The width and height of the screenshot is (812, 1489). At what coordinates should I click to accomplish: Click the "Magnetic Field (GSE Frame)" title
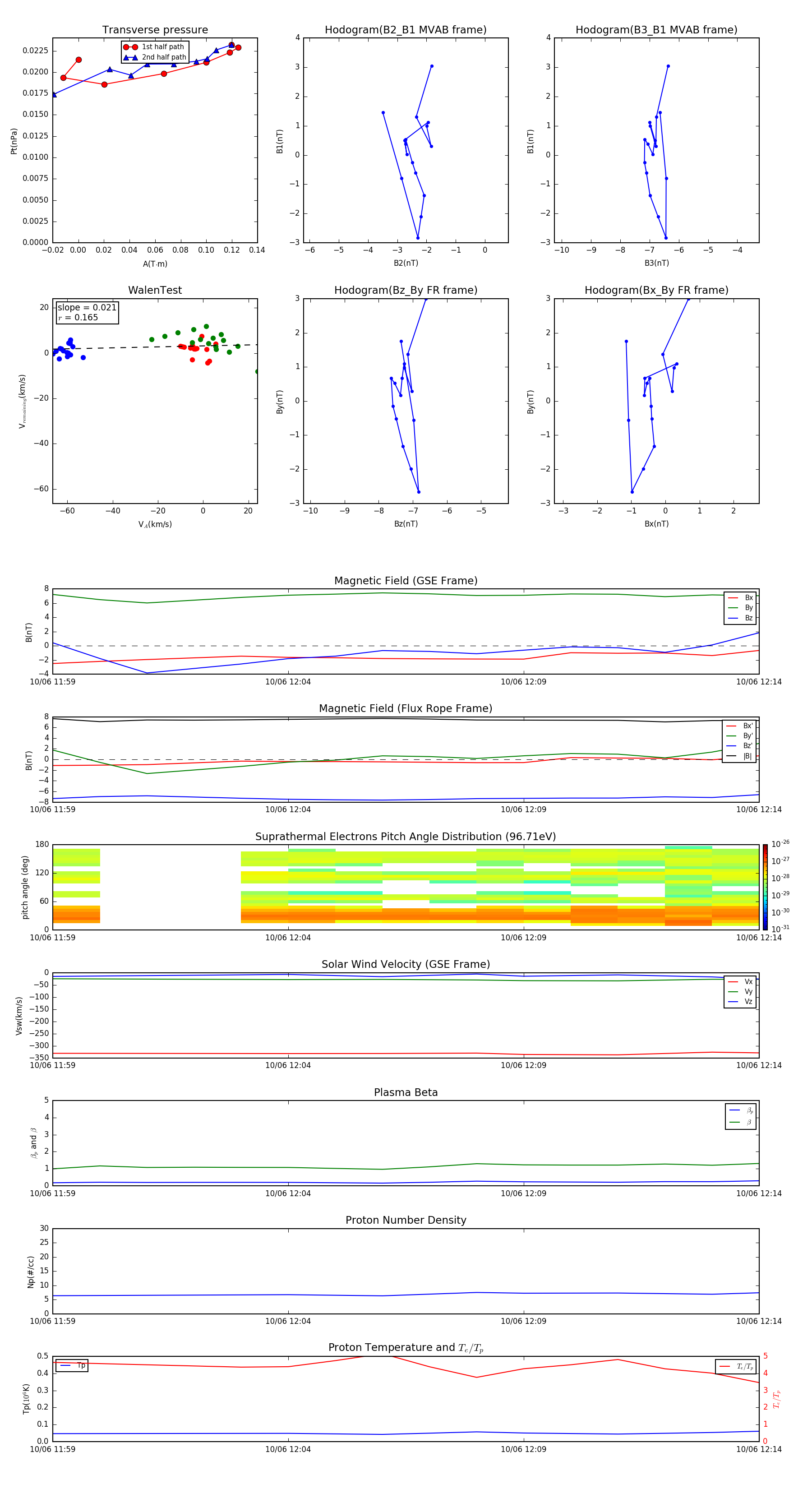(x=406, y=581)
